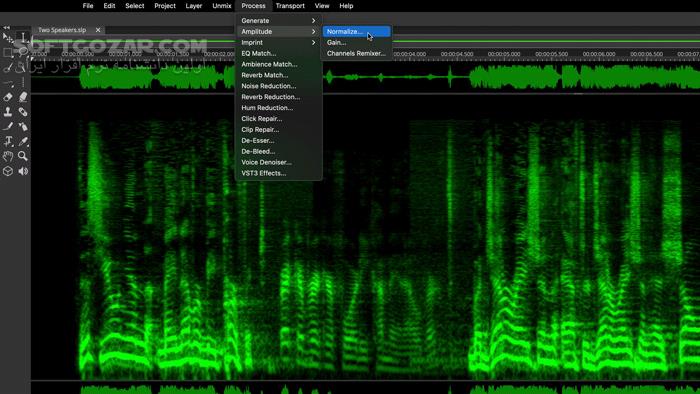Select the Transform T tool
The height and width of the screenshot is (394, 700).
coord(8,141)
